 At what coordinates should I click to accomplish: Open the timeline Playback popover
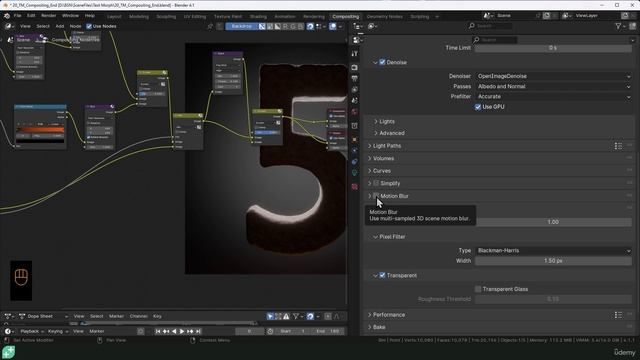[31, 331]
